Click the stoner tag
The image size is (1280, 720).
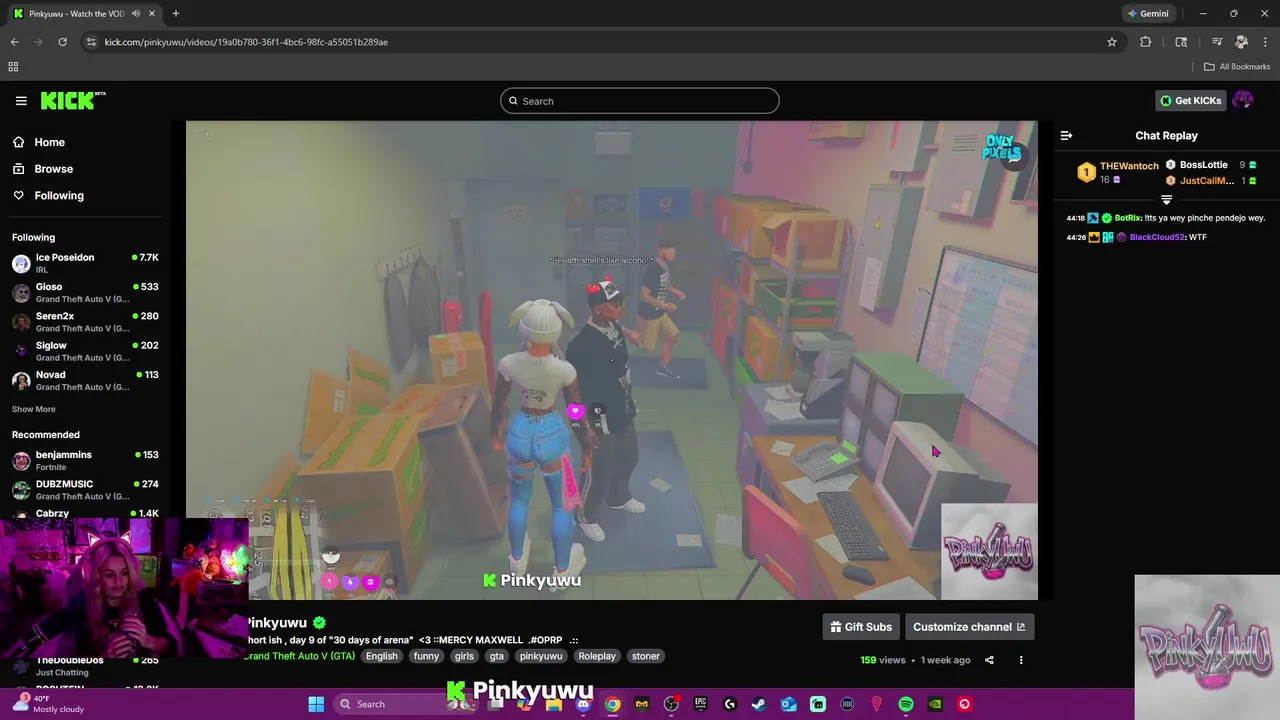point(645,656)
